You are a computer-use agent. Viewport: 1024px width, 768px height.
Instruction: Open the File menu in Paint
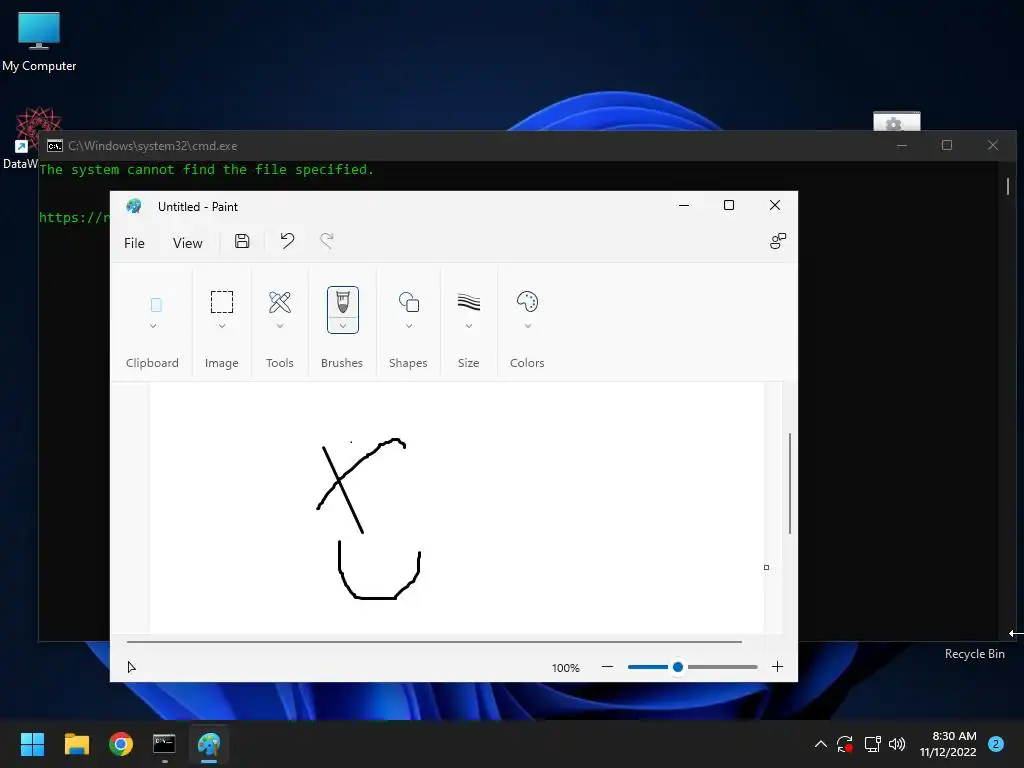coord(135,243)
